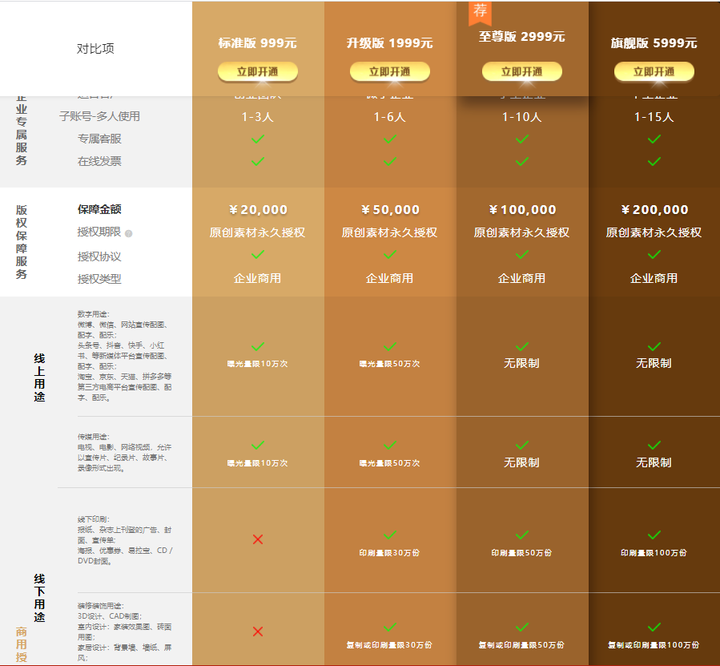This screenshot has height=666, width=720.
Task: Click 授权协议 check mark in 标准版 column
Action: tap(258, 254)
